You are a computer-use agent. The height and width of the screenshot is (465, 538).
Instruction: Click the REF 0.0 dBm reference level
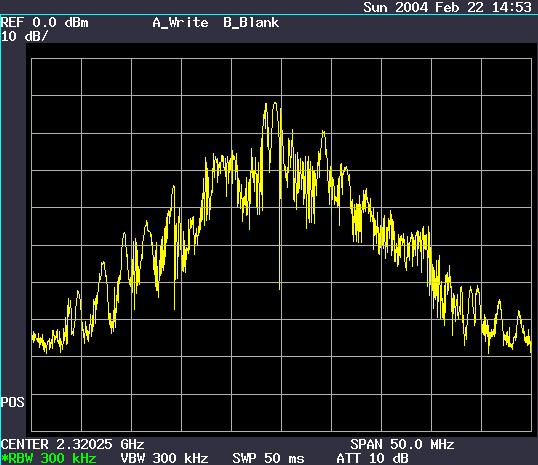tap(45, 23)
